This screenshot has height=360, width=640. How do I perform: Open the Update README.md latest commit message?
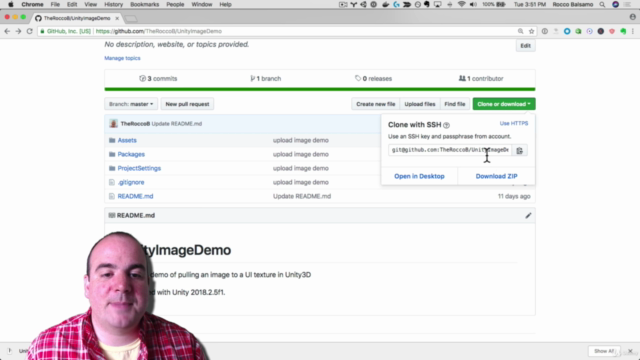pos(177,124)
